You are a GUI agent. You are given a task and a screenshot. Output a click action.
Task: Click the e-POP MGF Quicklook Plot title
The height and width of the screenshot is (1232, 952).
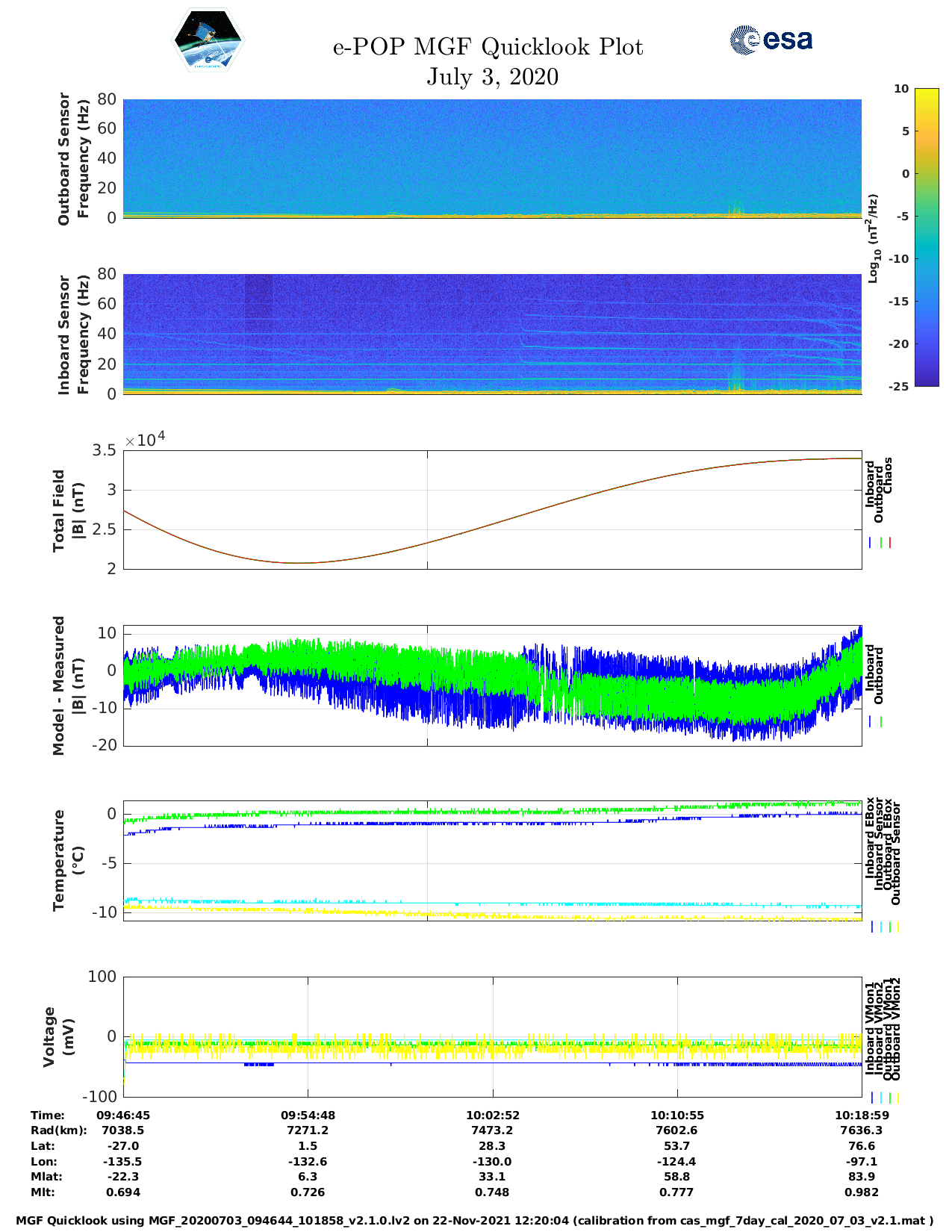(488, 47)
